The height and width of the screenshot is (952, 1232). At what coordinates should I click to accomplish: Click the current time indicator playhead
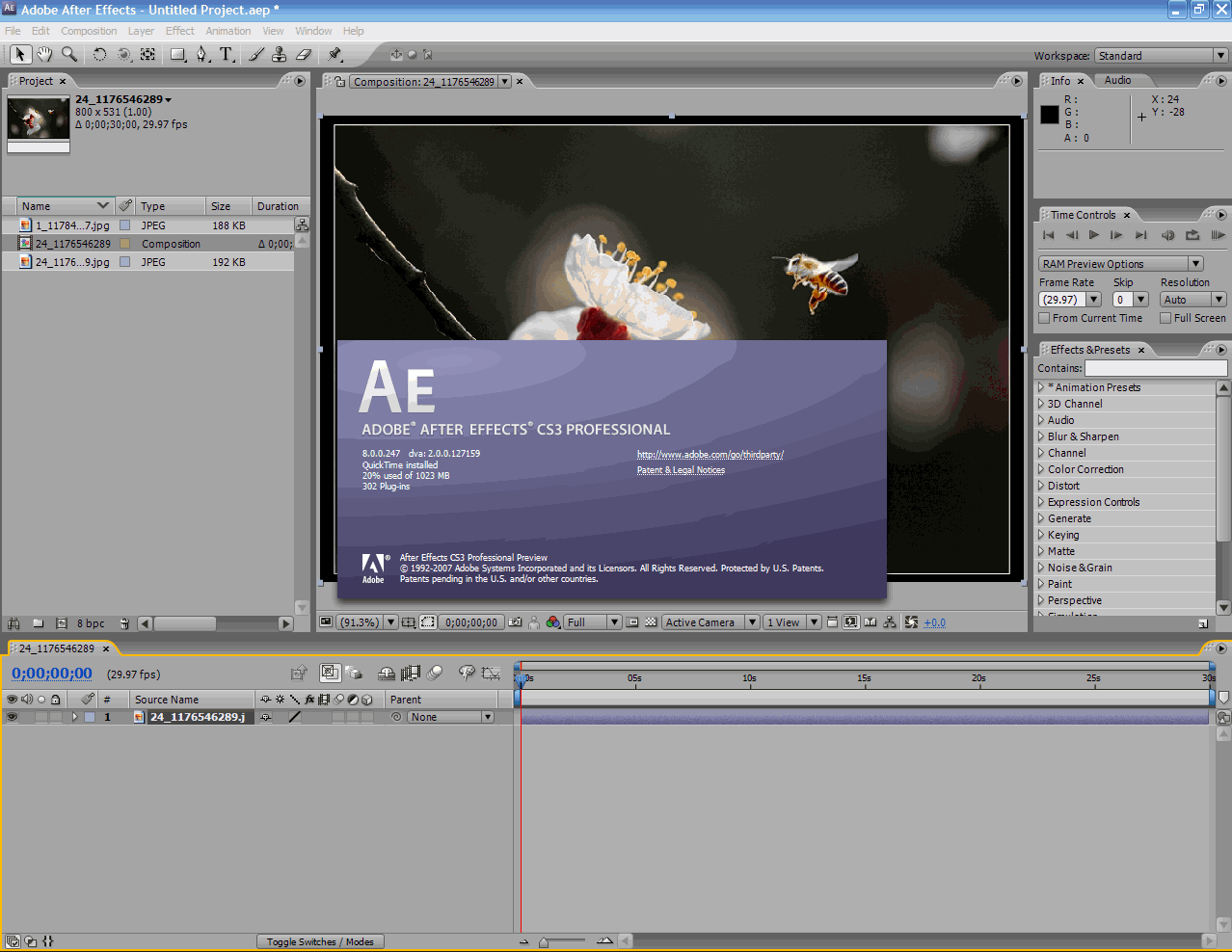521,679
